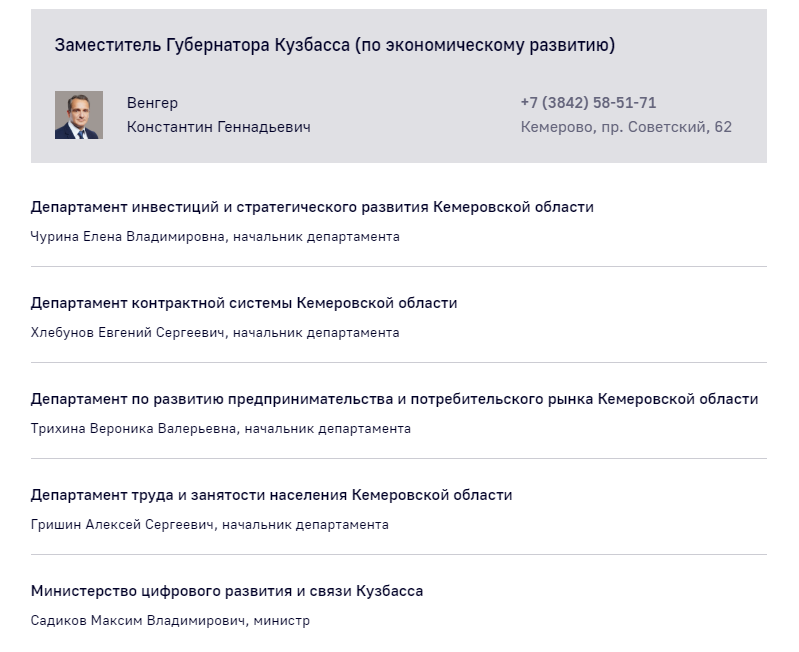The height and width of the screenshot is (652, 799).
Task: Click the name Чурина Елена Владимировна
Action: [x=128, y=237]
